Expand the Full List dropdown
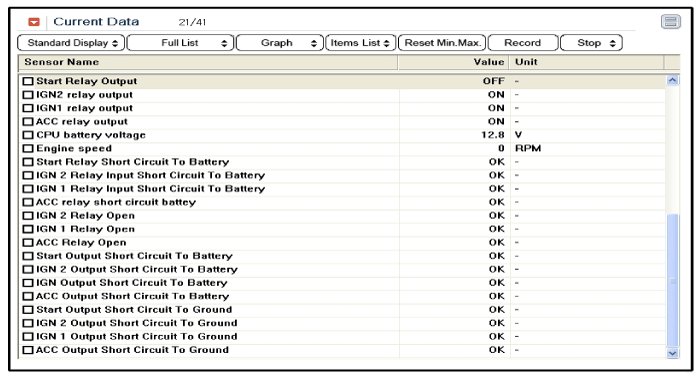This screenshot has height=377, width=700. tap(180, 43)
